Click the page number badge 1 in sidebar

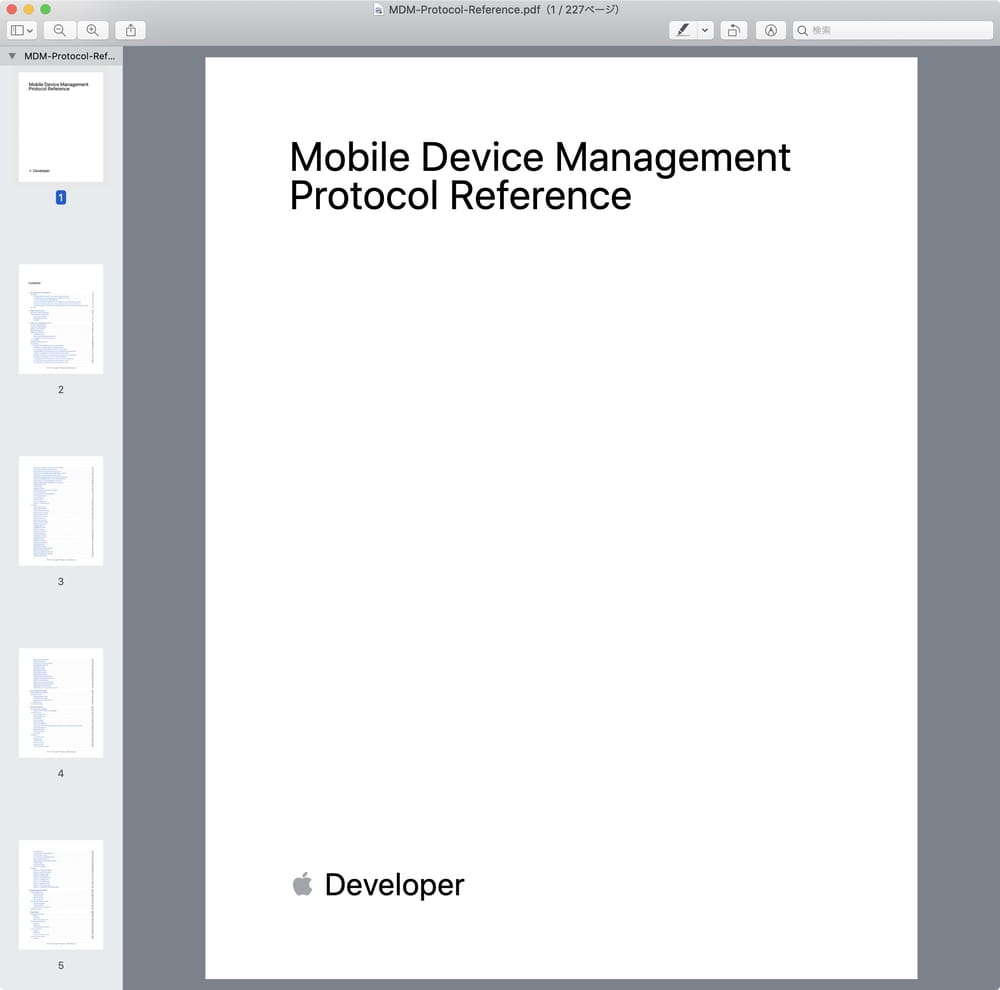click(61, 198)
